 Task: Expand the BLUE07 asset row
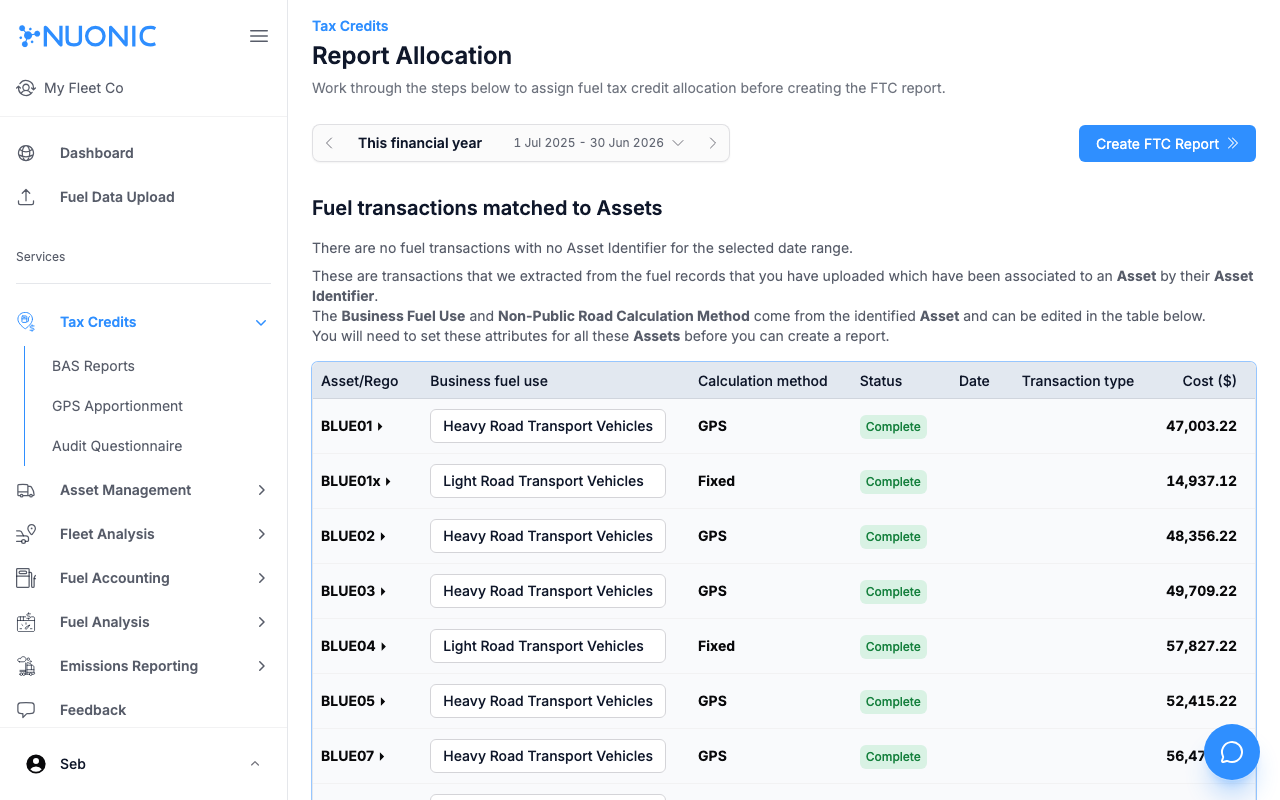click(x=383, y=757)
